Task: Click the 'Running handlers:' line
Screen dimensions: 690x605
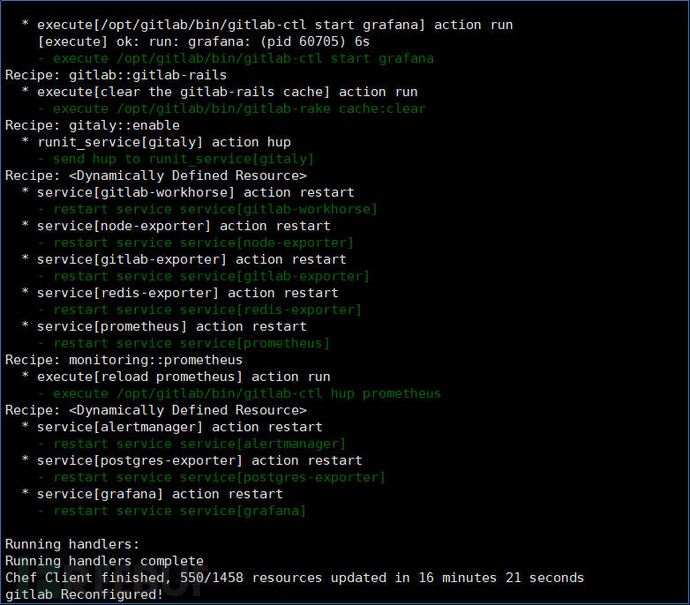Action: pos(72,544)
